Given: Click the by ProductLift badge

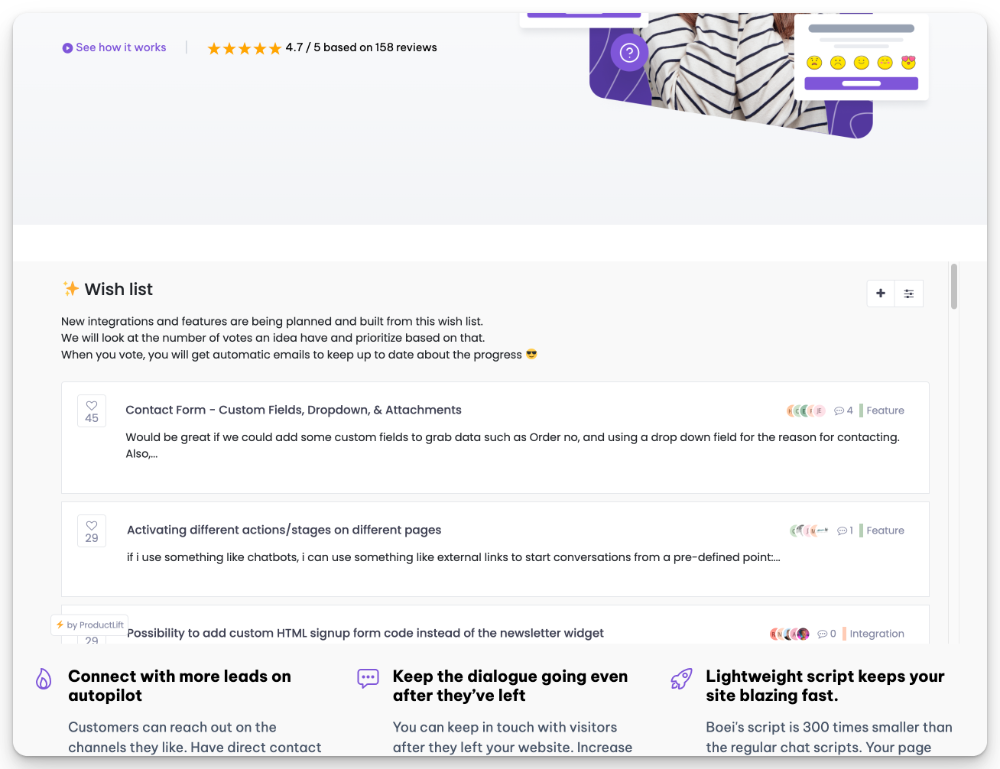Looking at the screenshot, I should tap(90, 625).
